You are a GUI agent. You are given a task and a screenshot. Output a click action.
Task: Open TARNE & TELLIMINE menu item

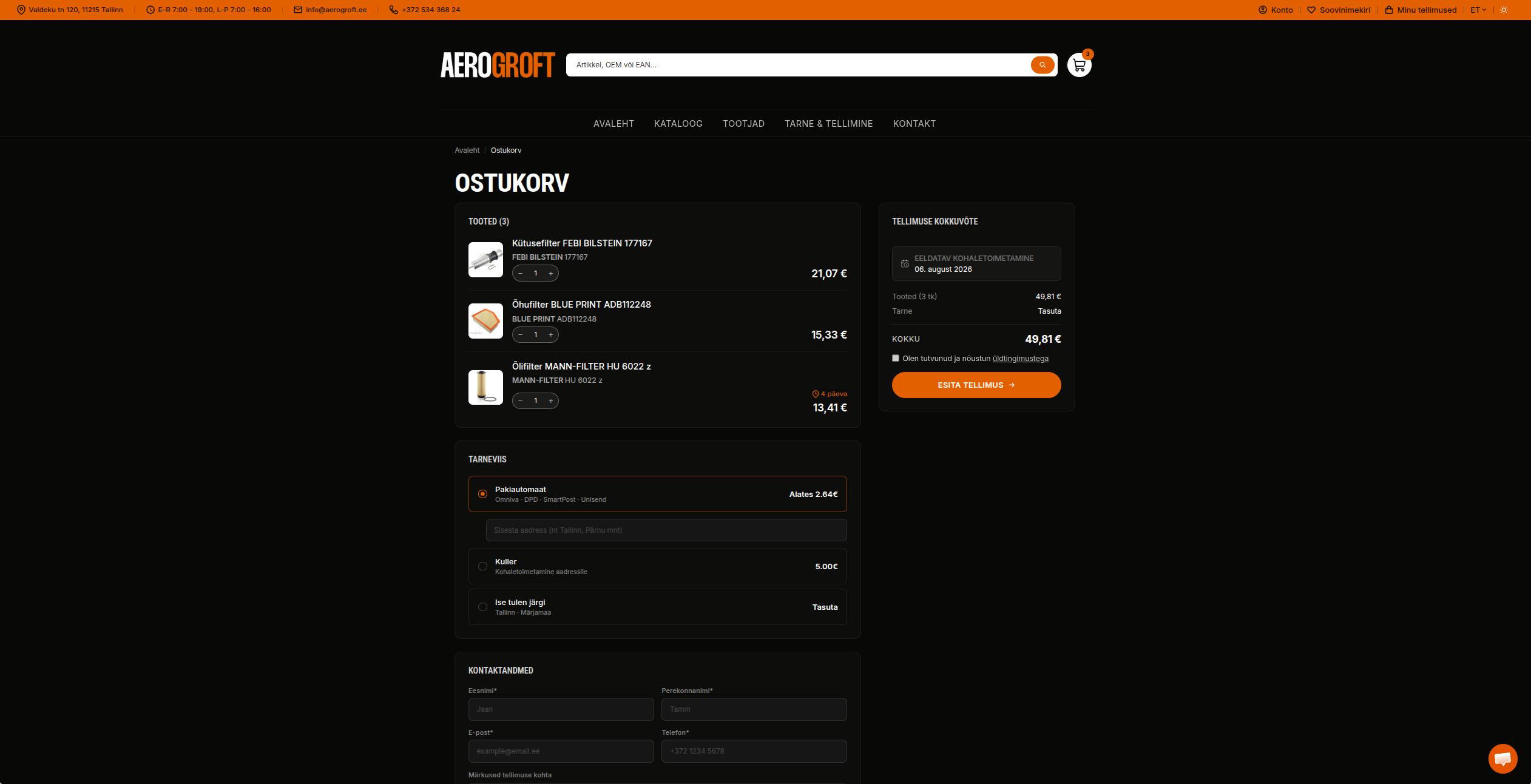point(828,124)
